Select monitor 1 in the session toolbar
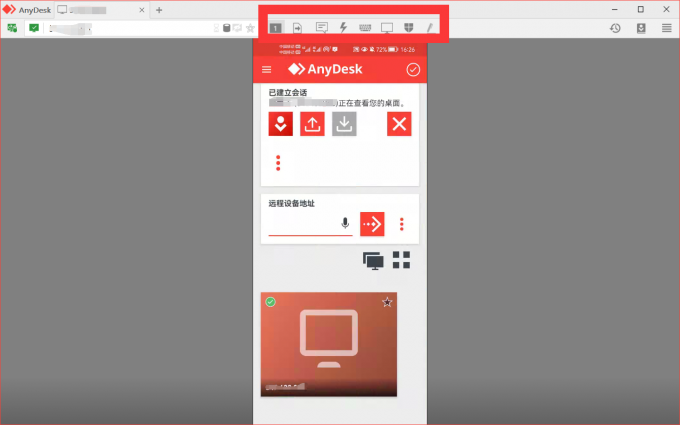680x425 pixels. pos(275,28)
